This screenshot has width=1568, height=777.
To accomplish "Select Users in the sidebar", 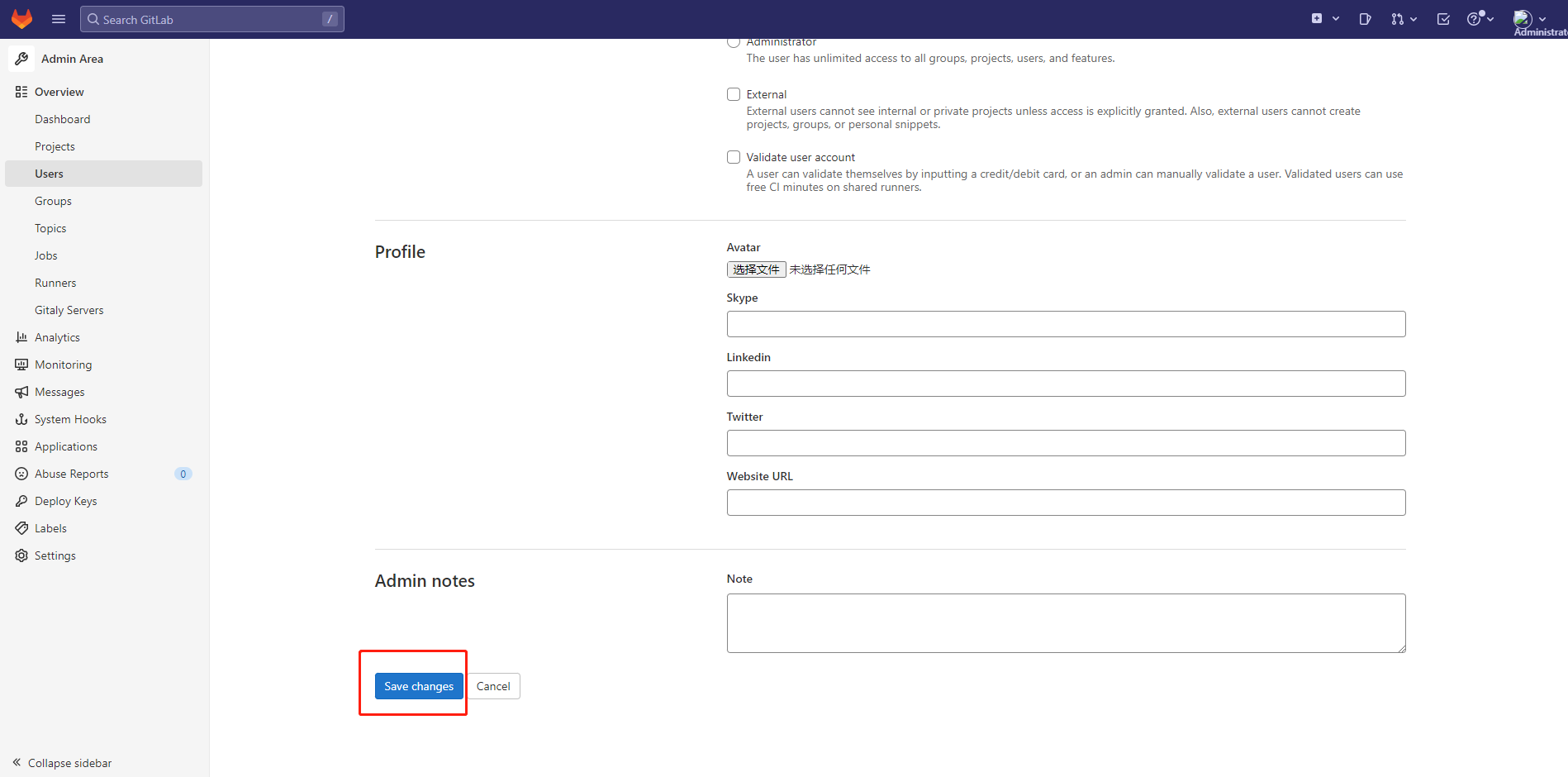I will click(x=103, y=174).
